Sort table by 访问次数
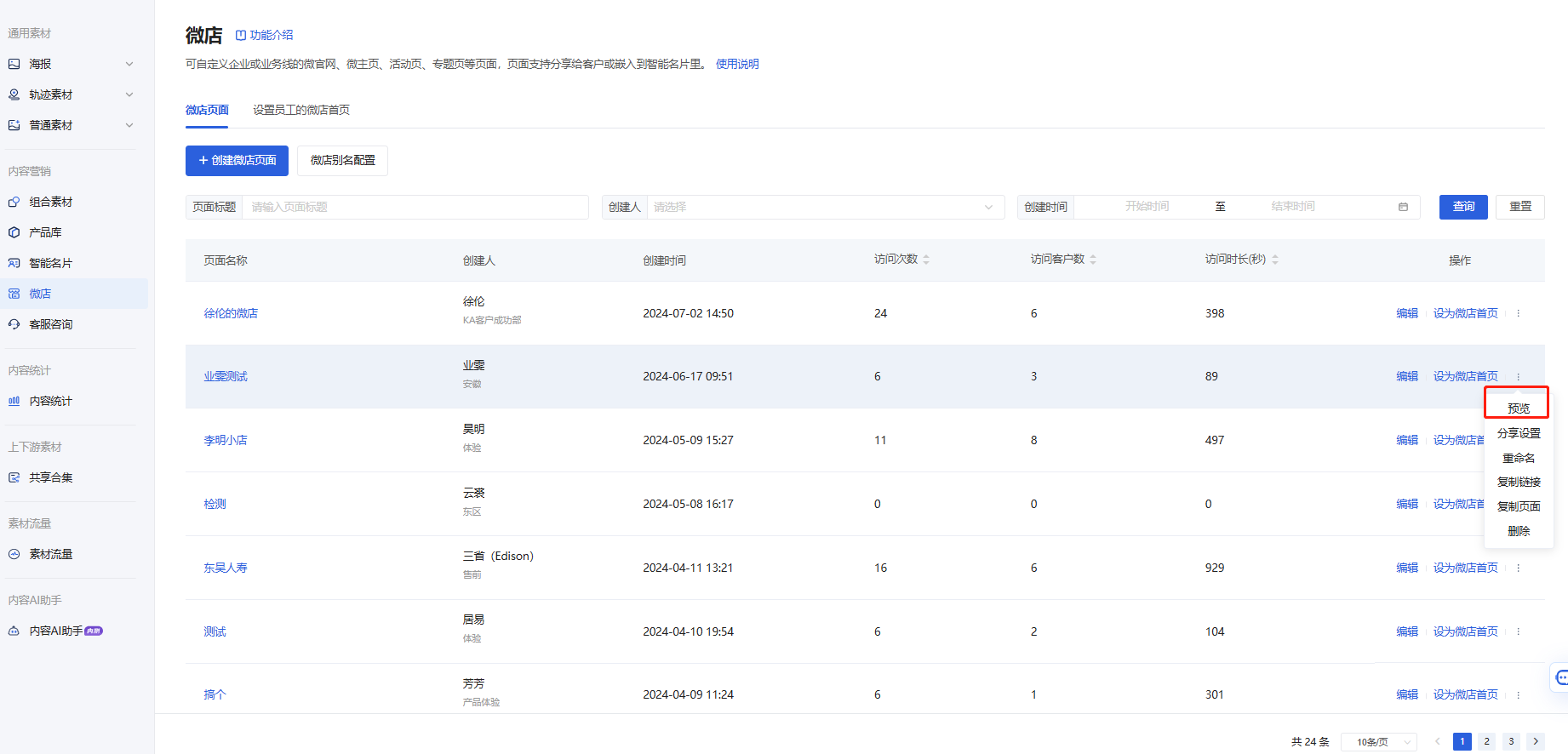 point(926,260)
